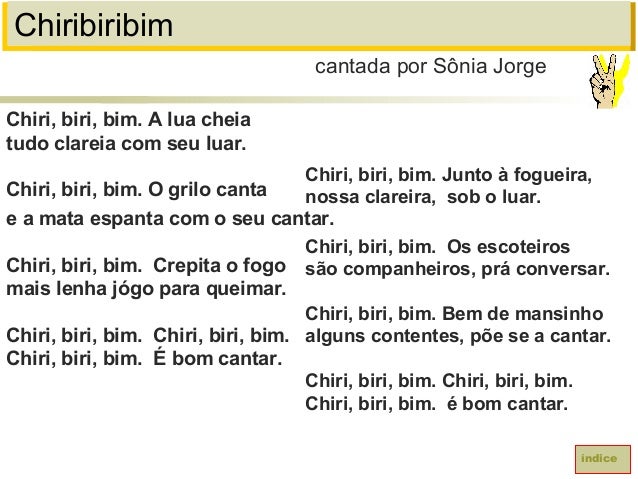Click the line 'tudo clareia com seu luar'
Image resolution: width=638 pixels, height=479 pixels.
pos(126,142)
